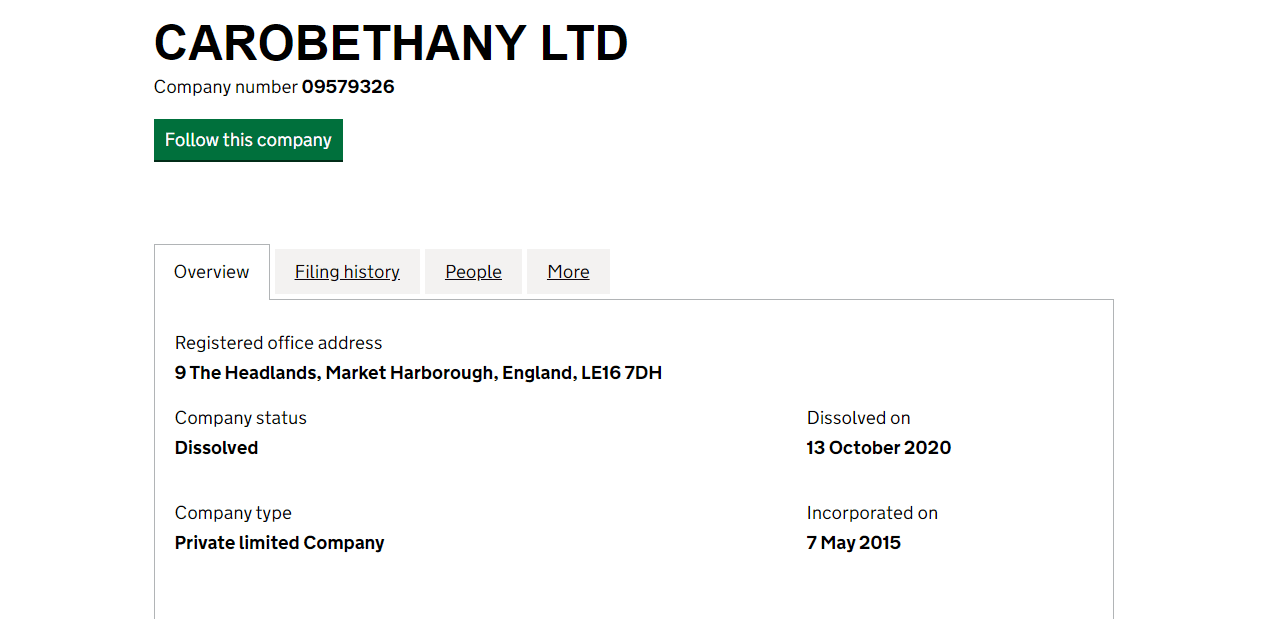Viewport: 1275px width, 619px height.
Task: Click the postcode LE16 7DH
Action: coord(621,373)
